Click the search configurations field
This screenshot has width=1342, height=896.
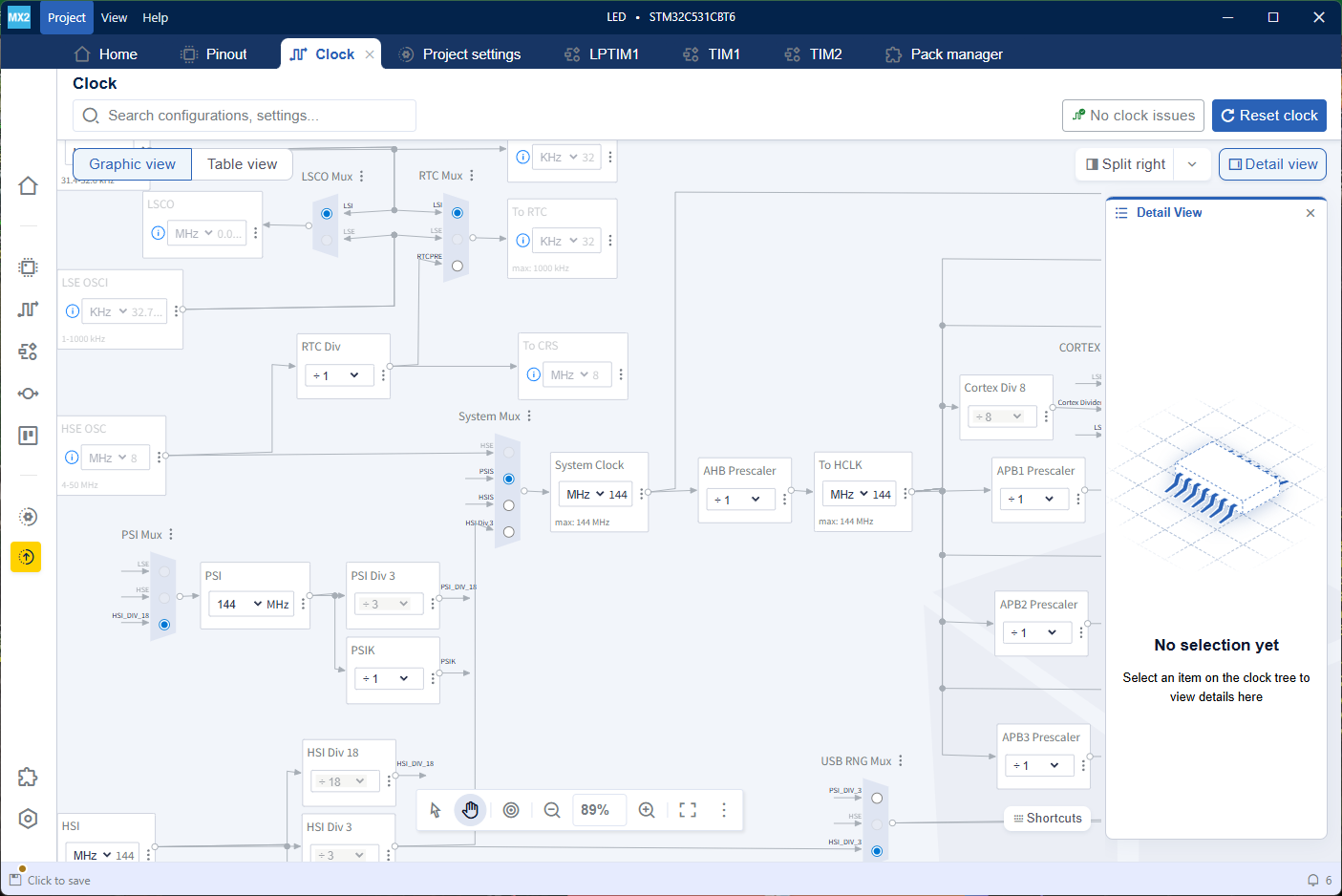coord(245,116)
